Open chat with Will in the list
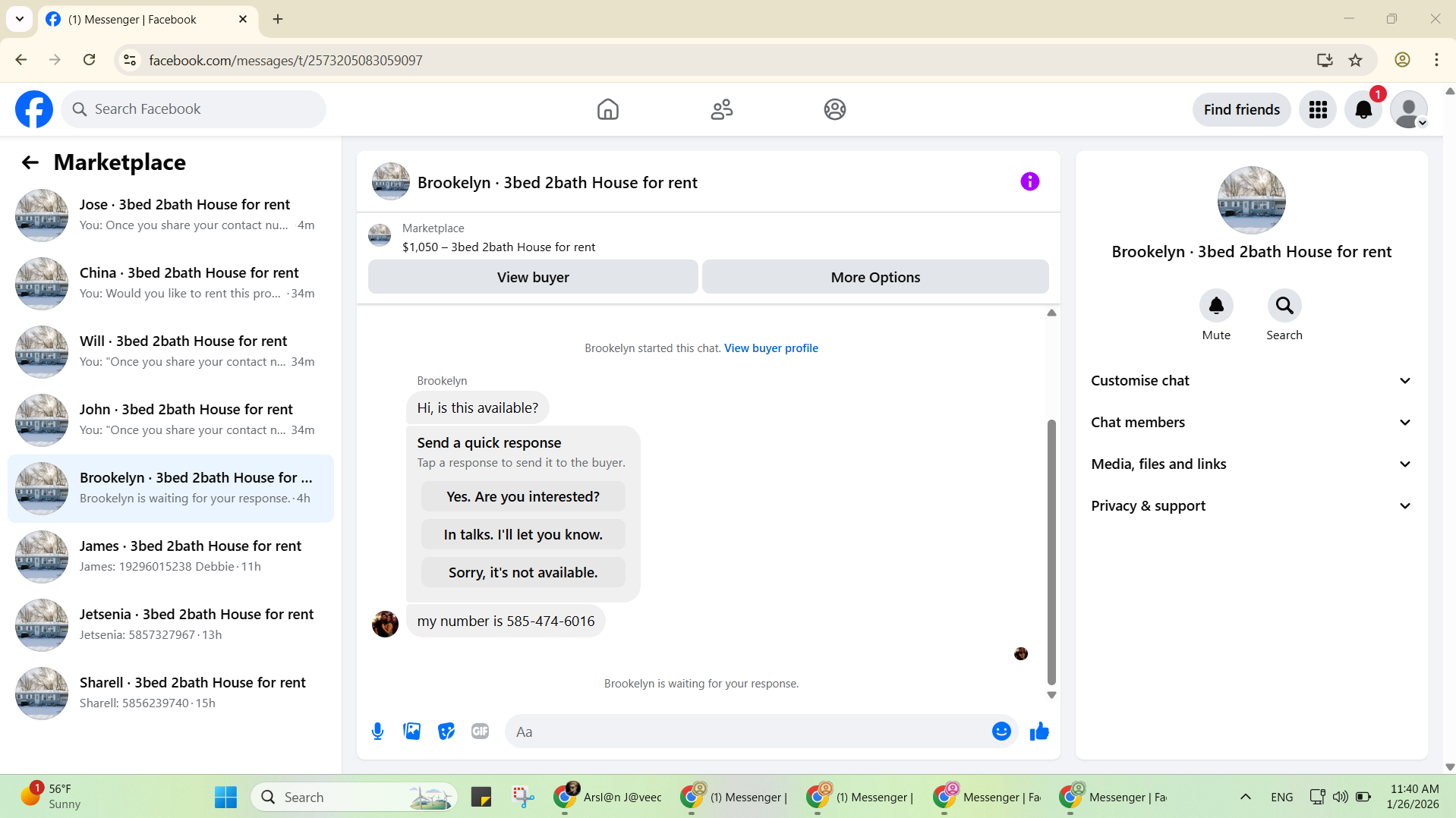 (171, 352)
